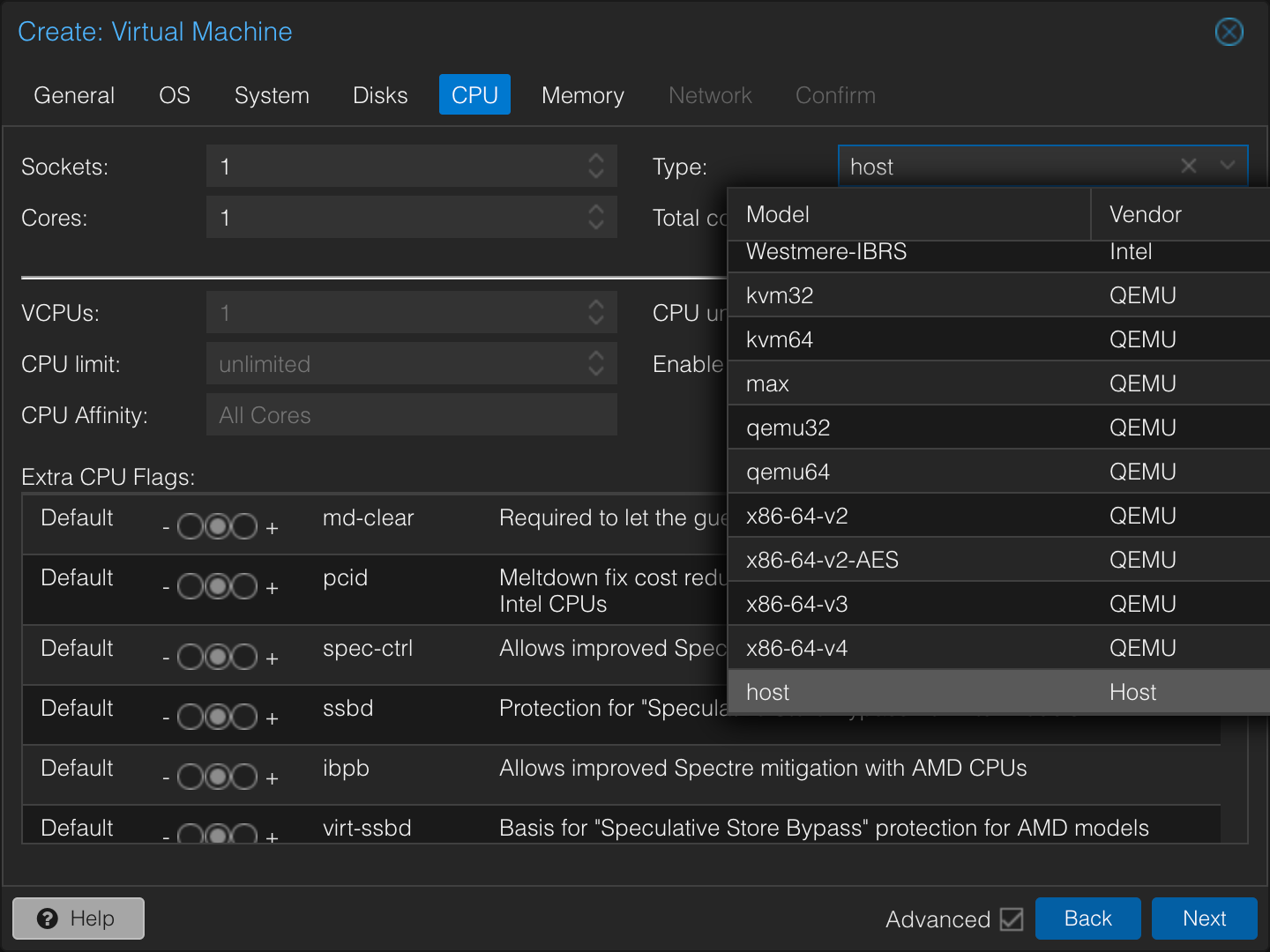
Task: Click the CPU Affinity input field
Action: (x=411, y=415)
